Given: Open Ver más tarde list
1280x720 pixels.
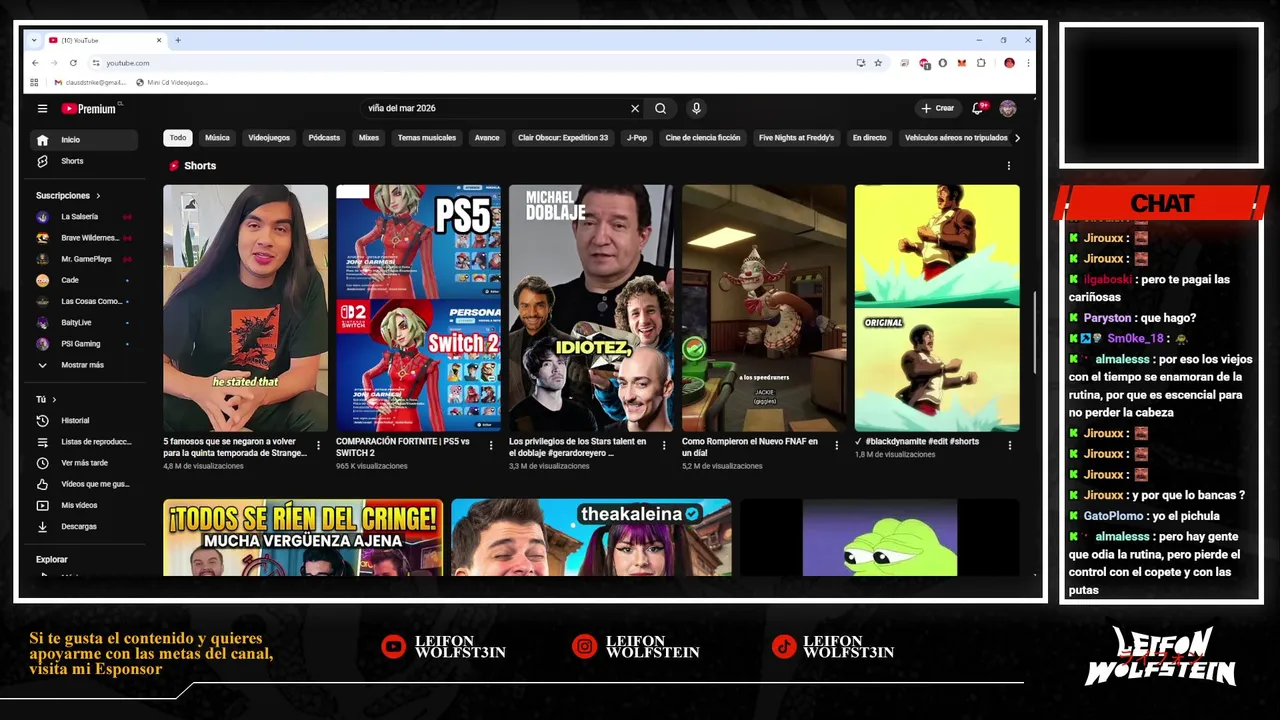Looking at the screenshot, I should (84, 463).
